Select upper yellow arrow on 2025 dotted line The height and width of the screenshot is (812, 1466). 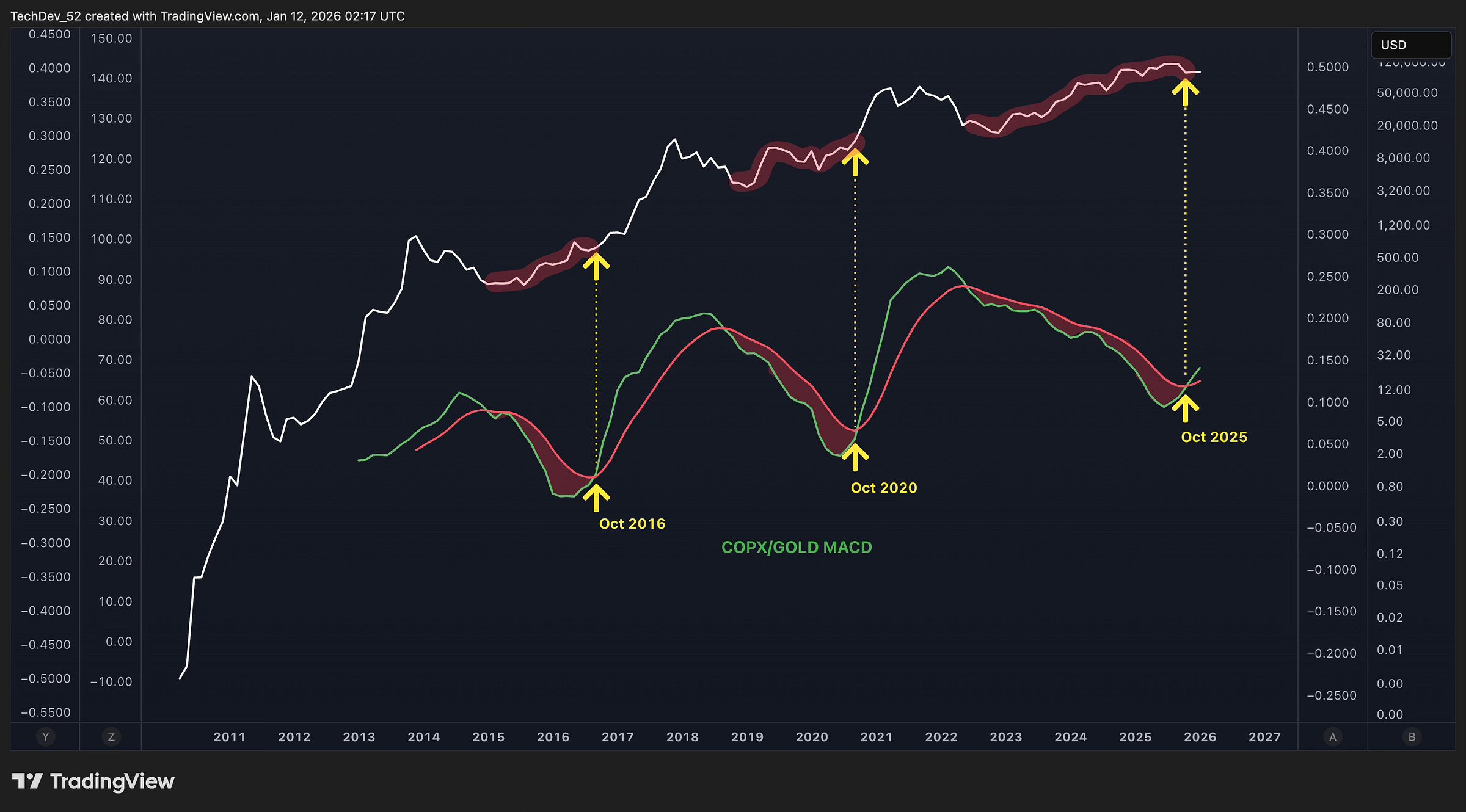(x=1186, y=93)
